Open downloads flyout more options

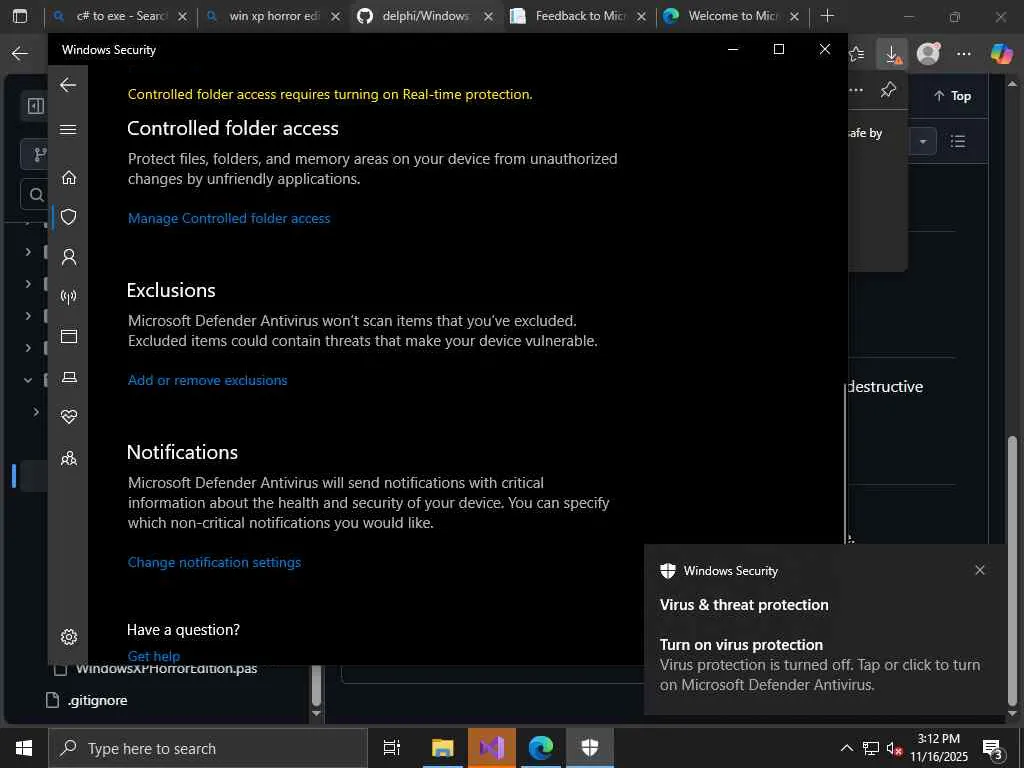pos(856,89)
